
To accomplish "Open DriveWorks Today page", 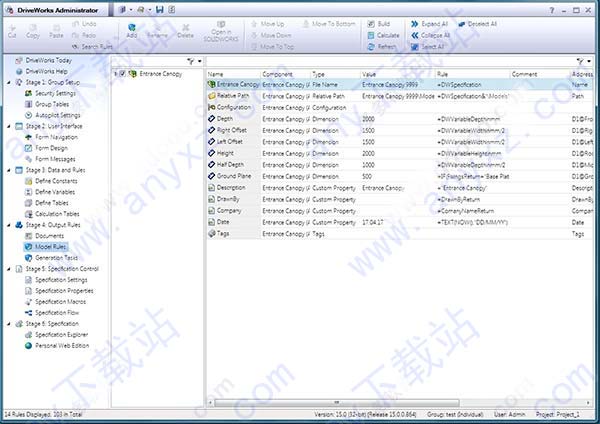I will (x=43, y=60).
